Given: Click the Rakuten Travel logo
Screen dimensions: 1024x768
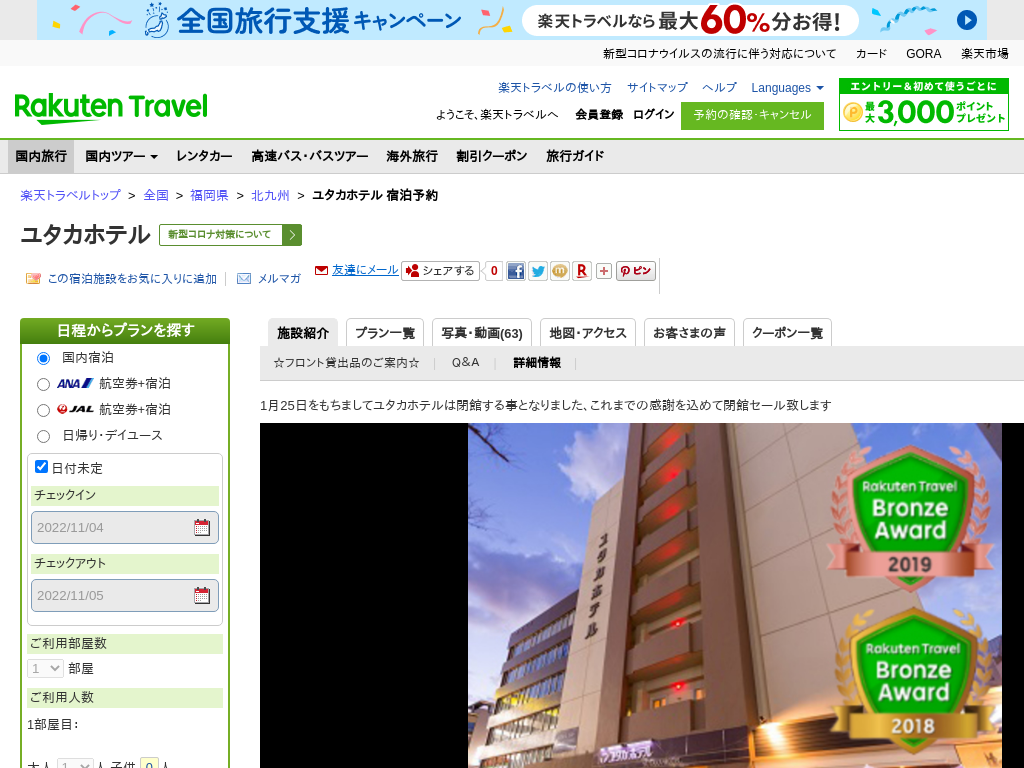Looking at the screenshot, I should tap(111, 108).
